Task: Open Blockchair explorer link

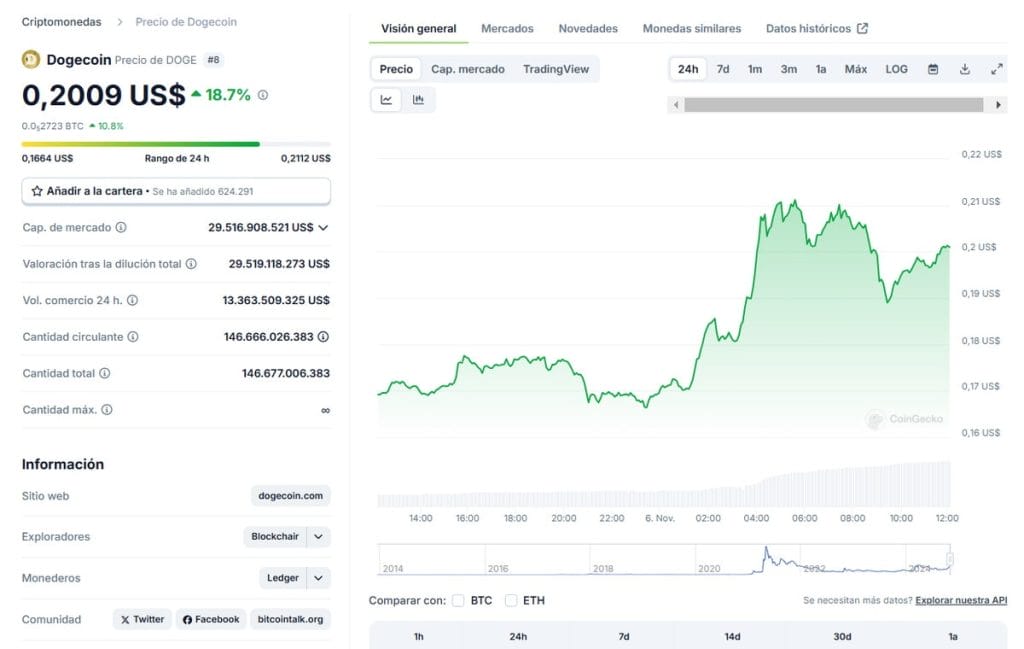Action: coord(275,537)
